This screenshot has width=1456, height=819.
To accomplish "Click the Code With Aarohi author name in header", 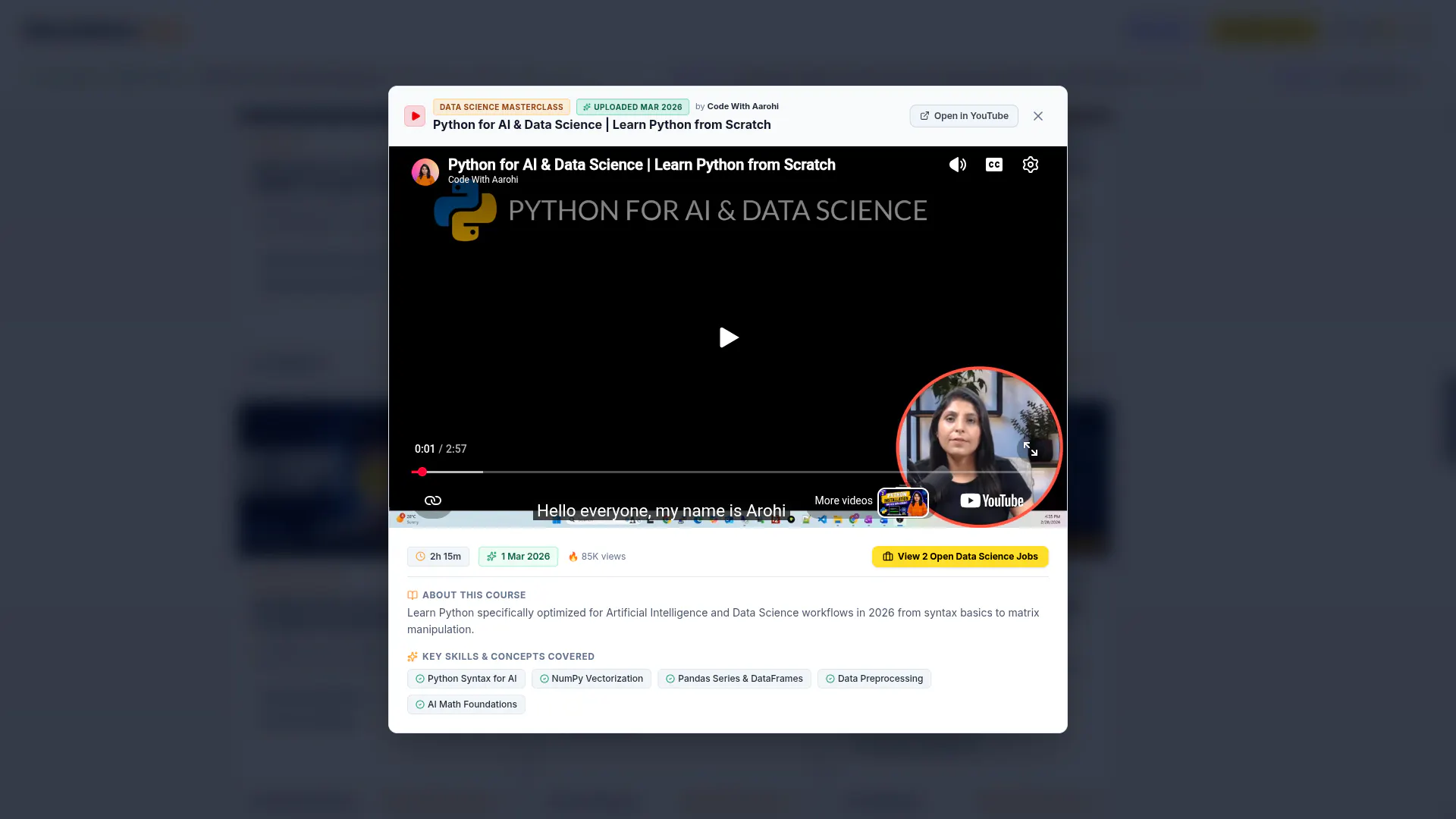I will pos(743,106).
